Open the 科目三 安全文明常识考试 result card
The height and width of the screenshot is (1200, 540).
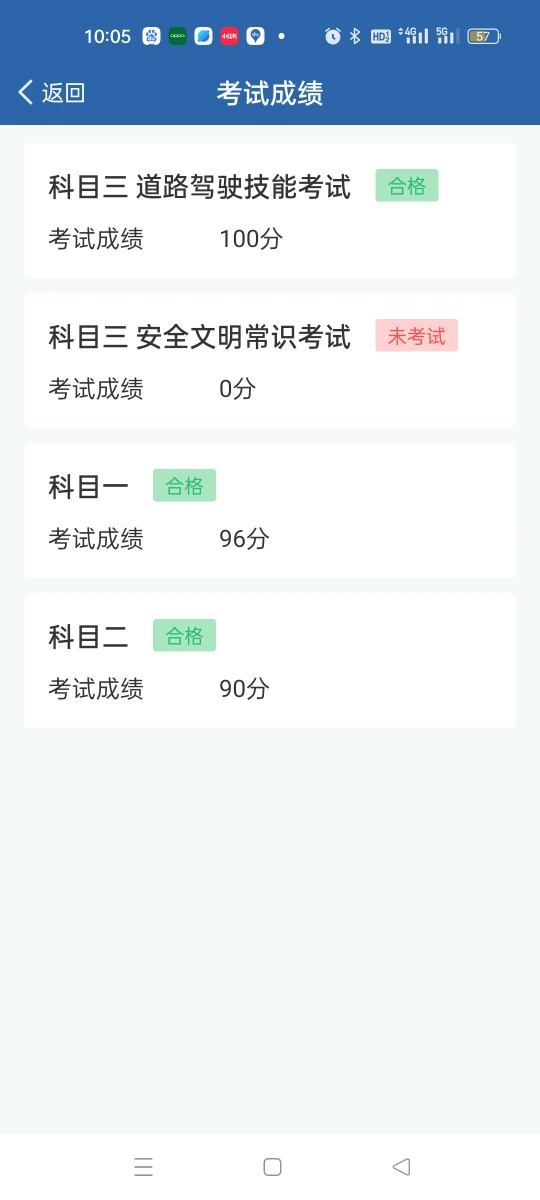point(270,360)
